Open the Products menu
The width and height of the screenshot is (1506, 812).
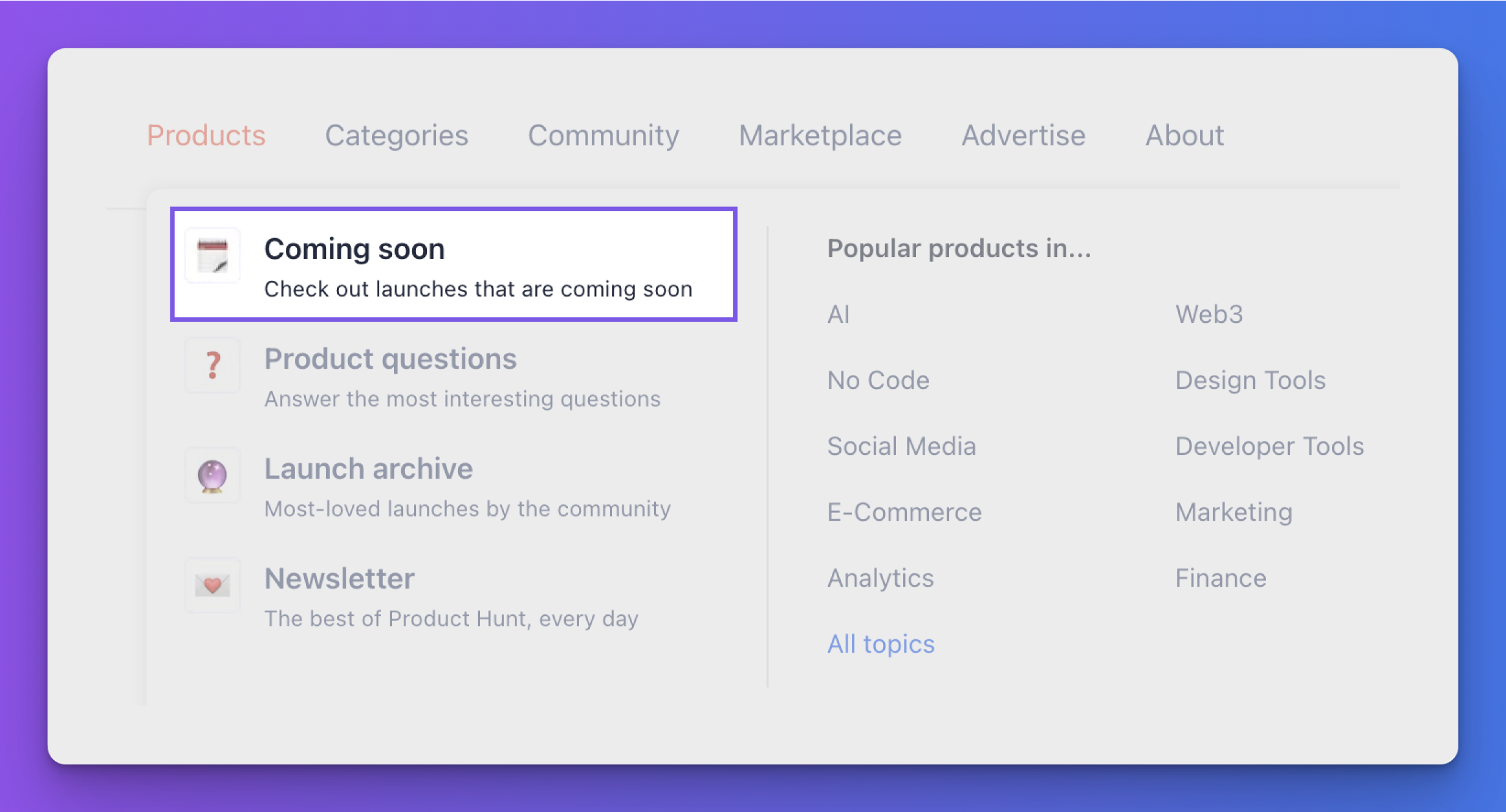(206, 135)
